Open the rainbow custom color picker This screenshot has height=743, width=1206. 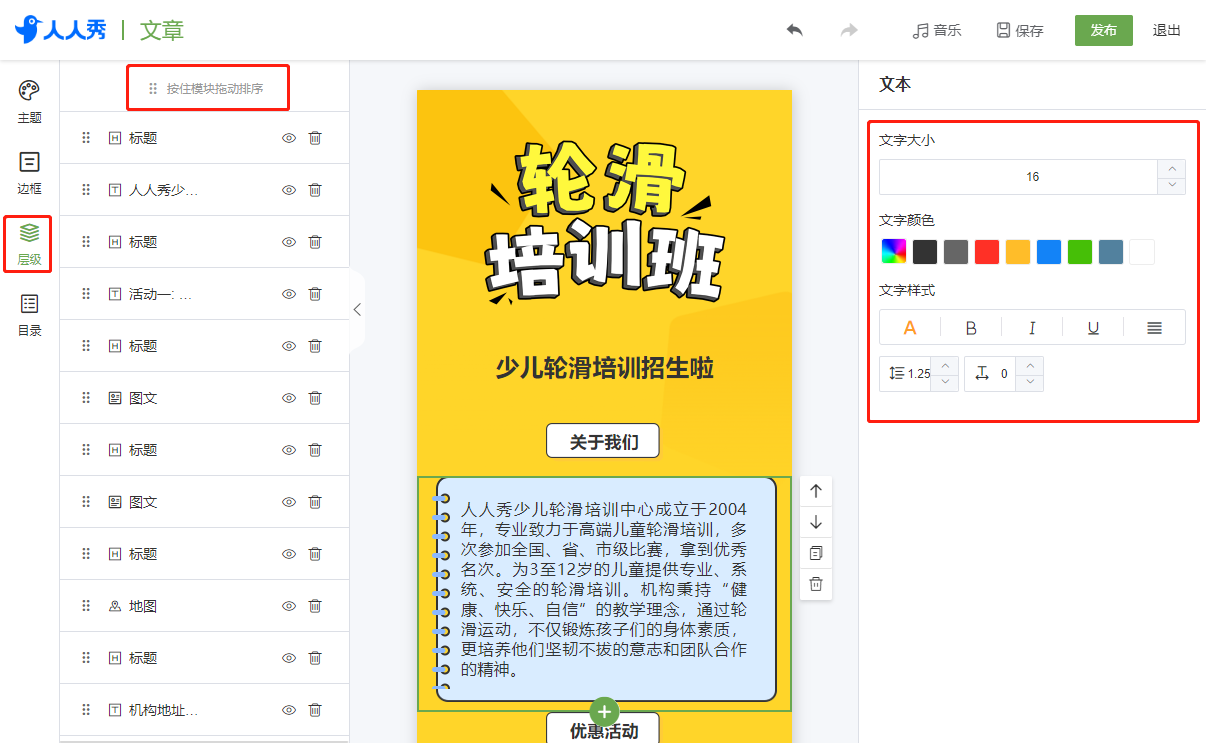pos(894,252)
